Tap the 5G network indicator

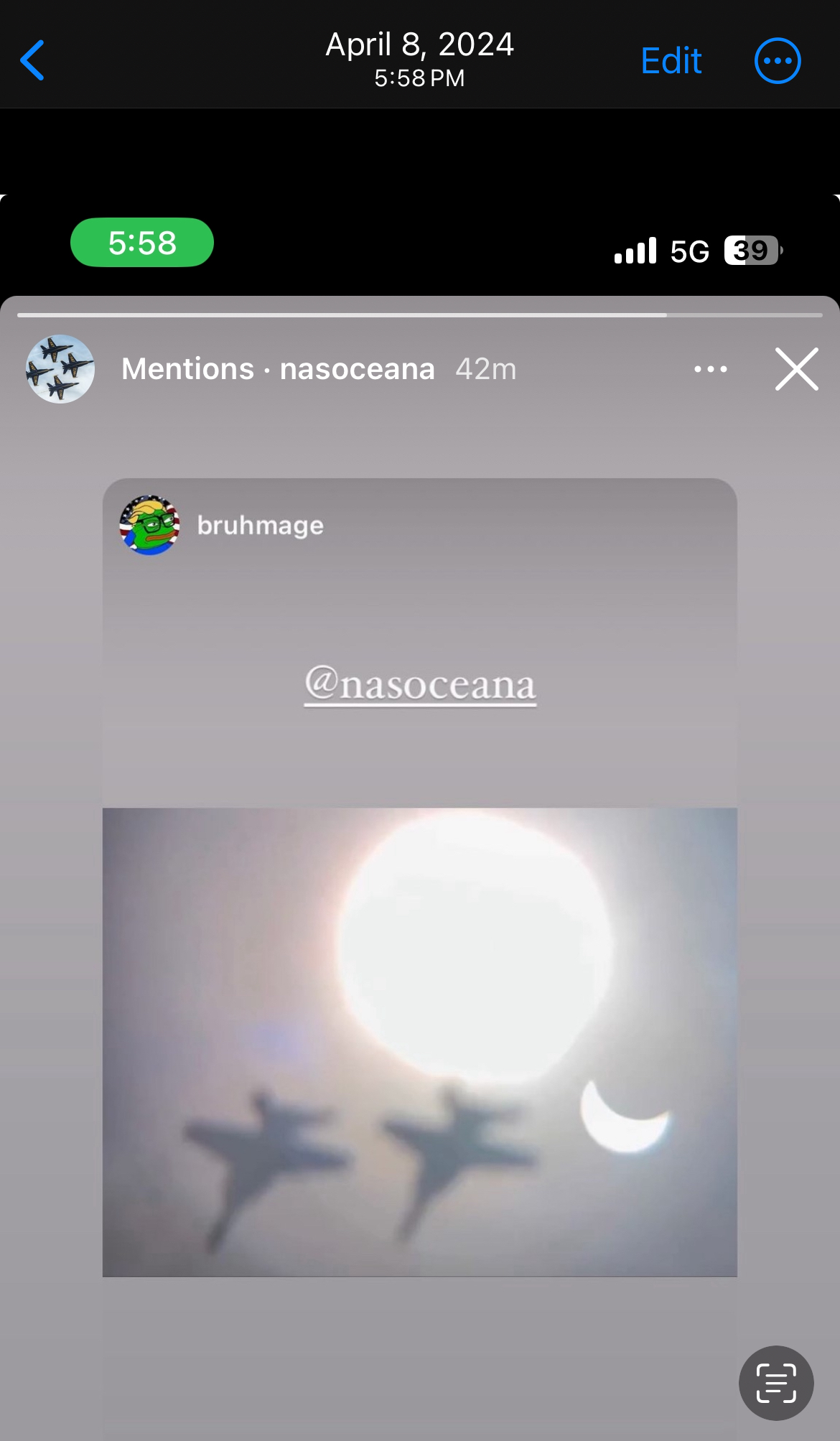tap(689, 251)
